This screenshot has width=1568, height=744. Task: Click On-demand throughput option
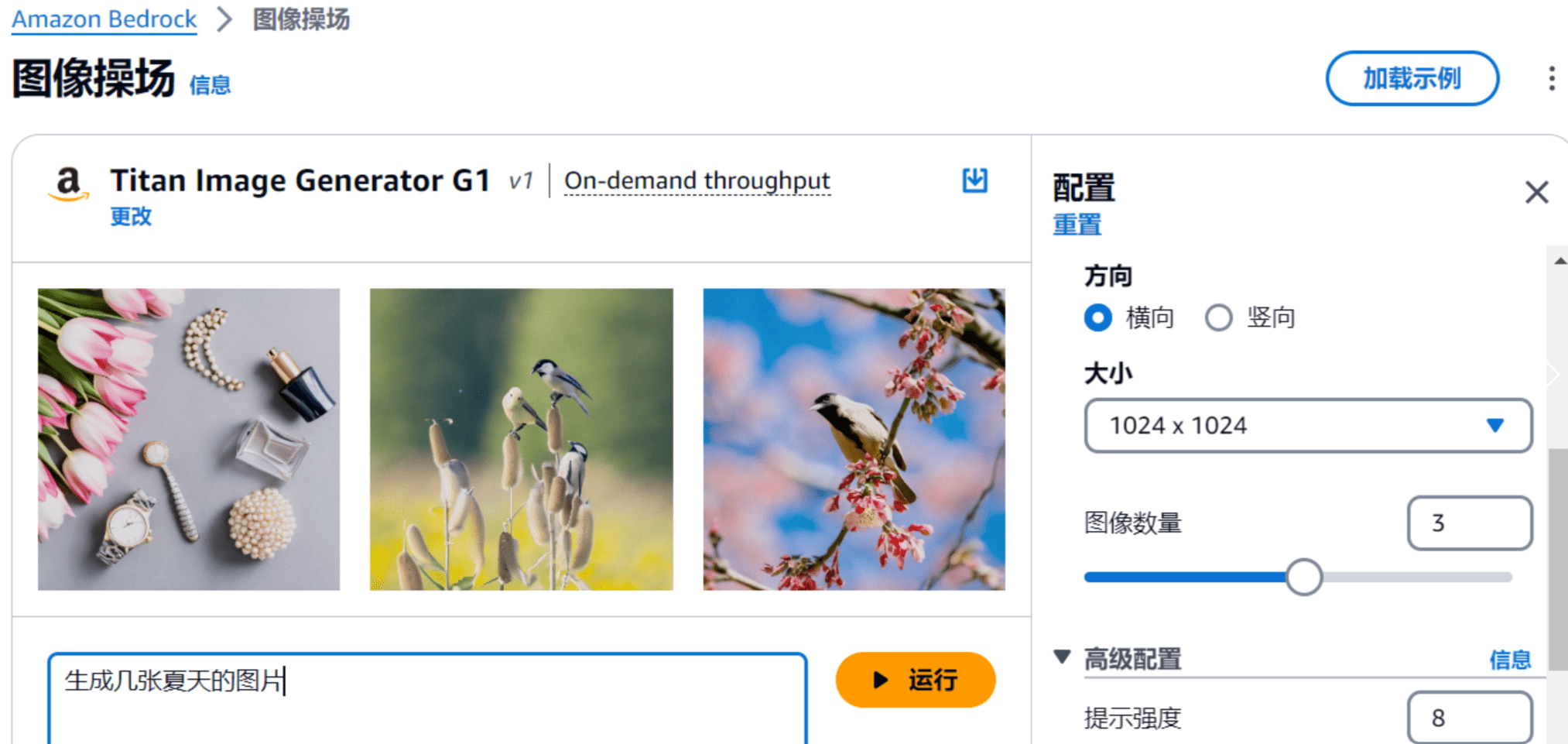(x=697, y=180)
